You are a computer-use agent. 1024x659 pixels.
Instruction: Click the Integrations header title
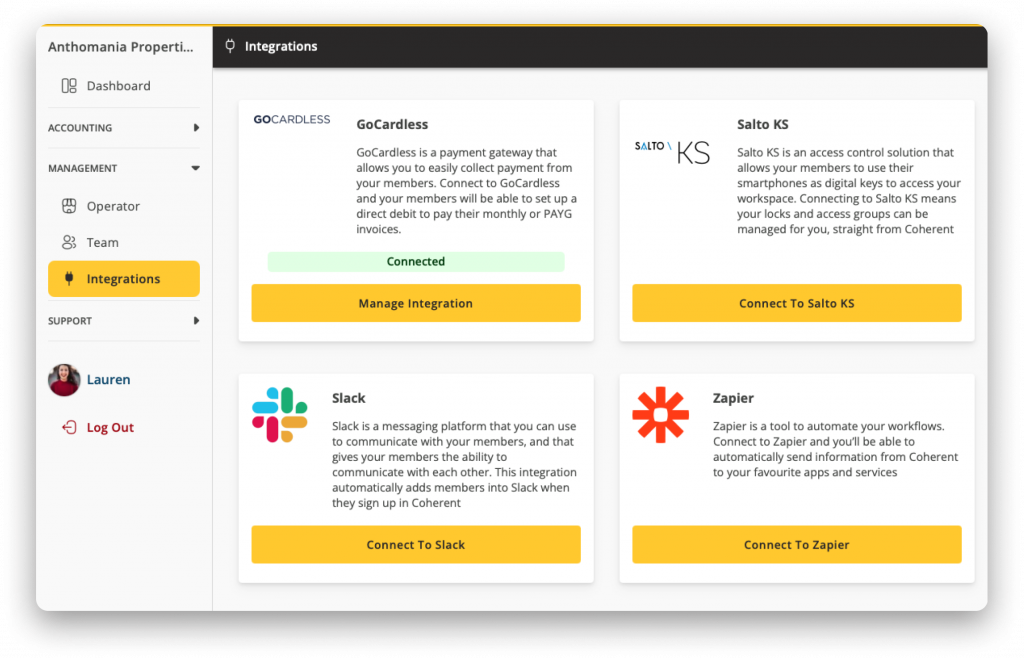click(281, 46)
